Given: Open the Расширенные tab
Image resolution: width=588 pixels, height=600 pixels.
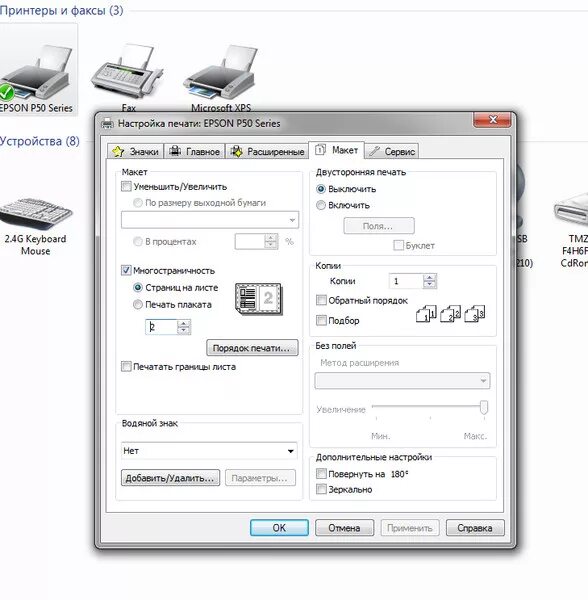Looking at the screenshot, I should (267, 152).
